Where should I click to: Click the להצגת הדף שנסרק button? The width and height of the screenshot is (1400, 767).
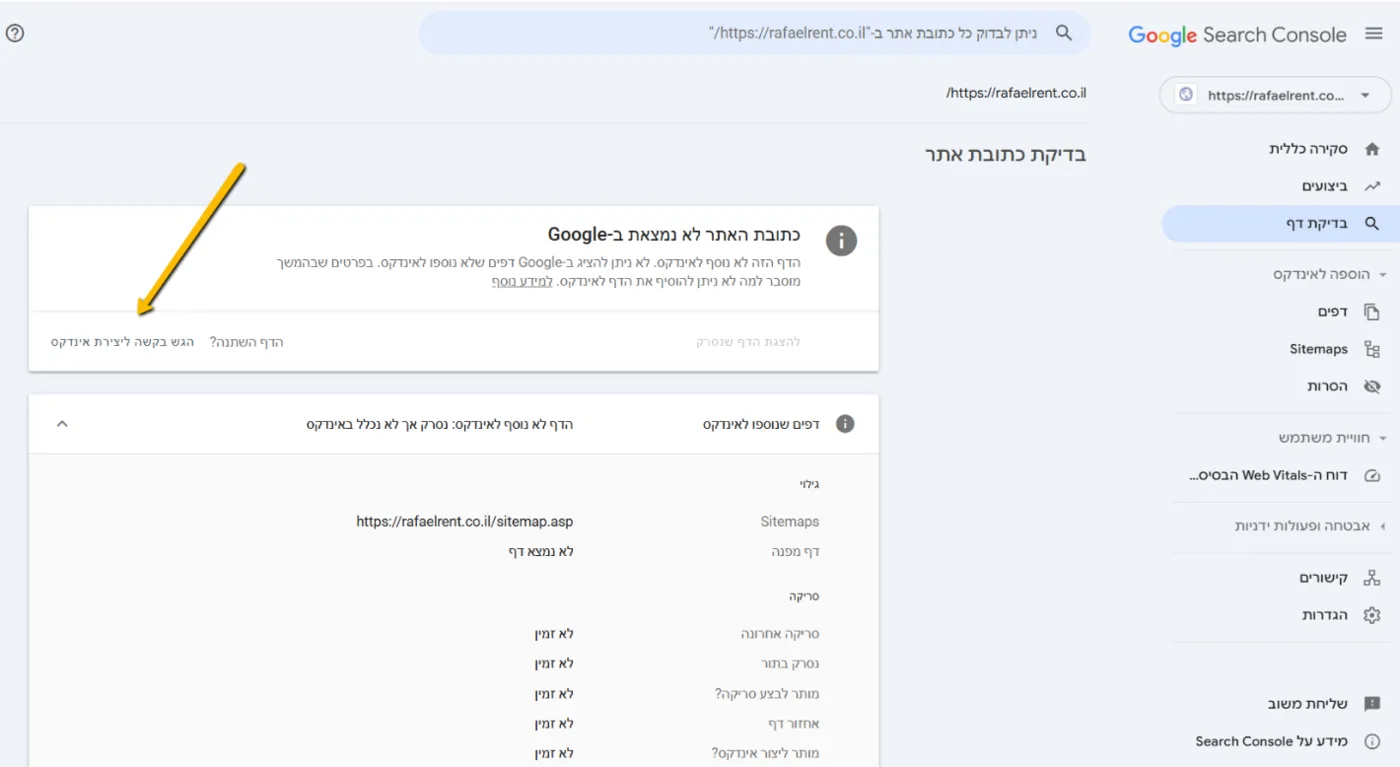(x=748, y=342)
